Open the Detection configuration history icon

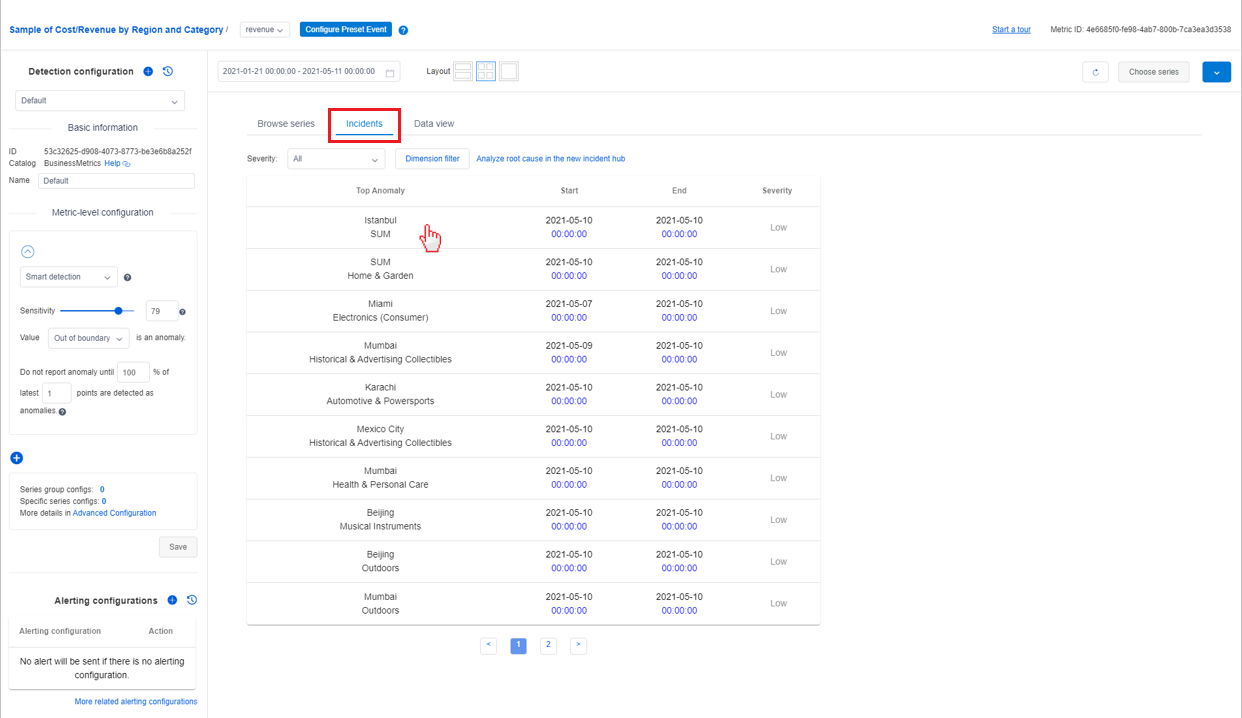(167, 71)
